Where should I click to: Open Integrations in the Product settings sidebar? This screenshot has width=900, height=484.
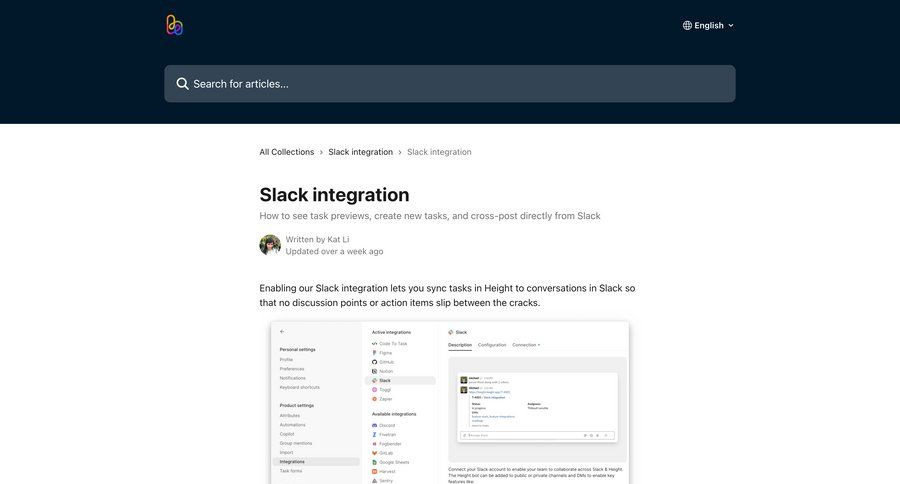click(x=293, y=462)
